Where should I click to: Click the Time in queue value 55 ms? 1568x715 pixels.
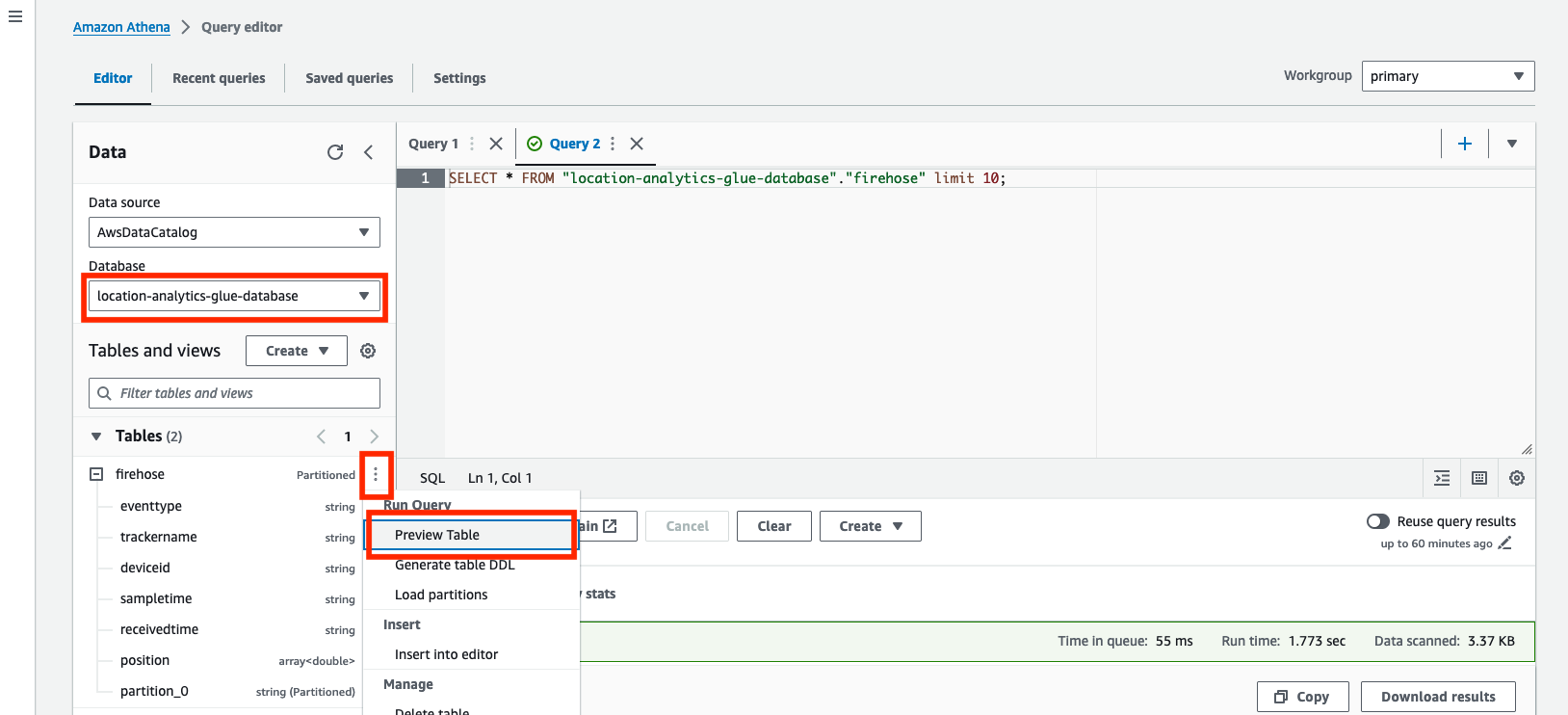1174,641
